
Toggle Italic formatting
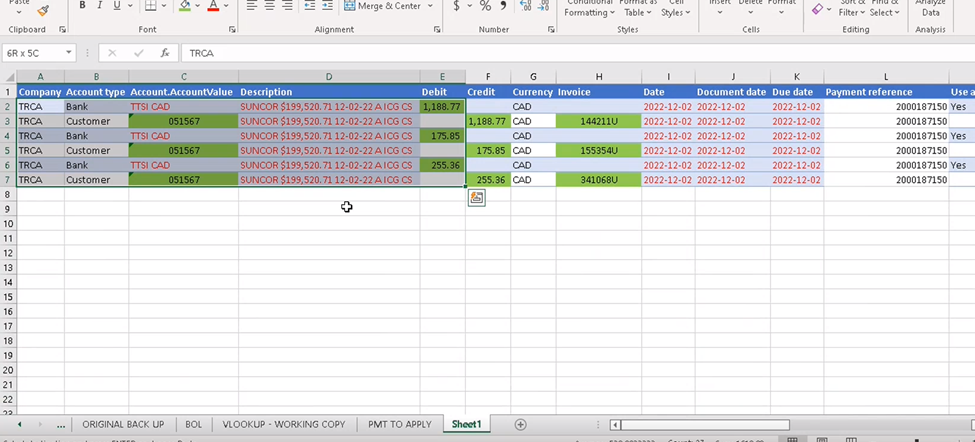[99, 6]
